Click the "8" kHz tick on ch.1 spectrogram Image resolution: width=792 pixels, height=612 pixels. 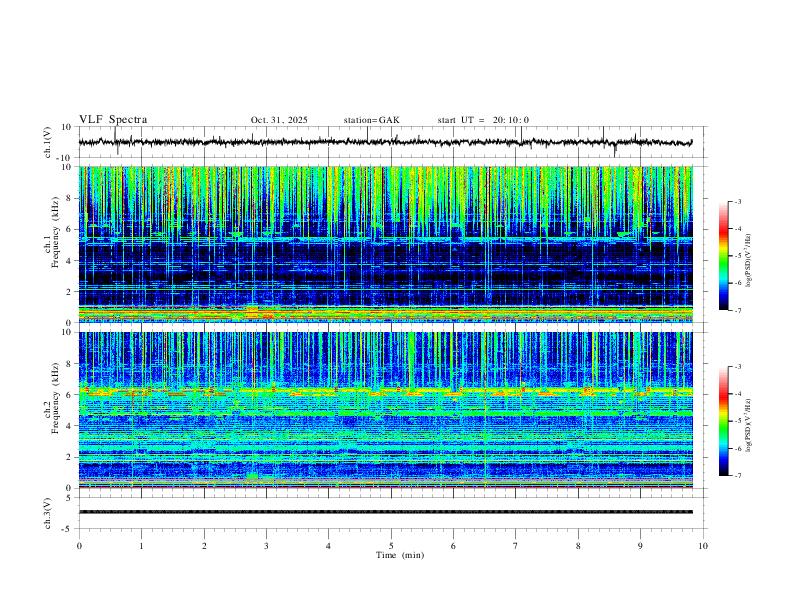[x=68, y=198]
